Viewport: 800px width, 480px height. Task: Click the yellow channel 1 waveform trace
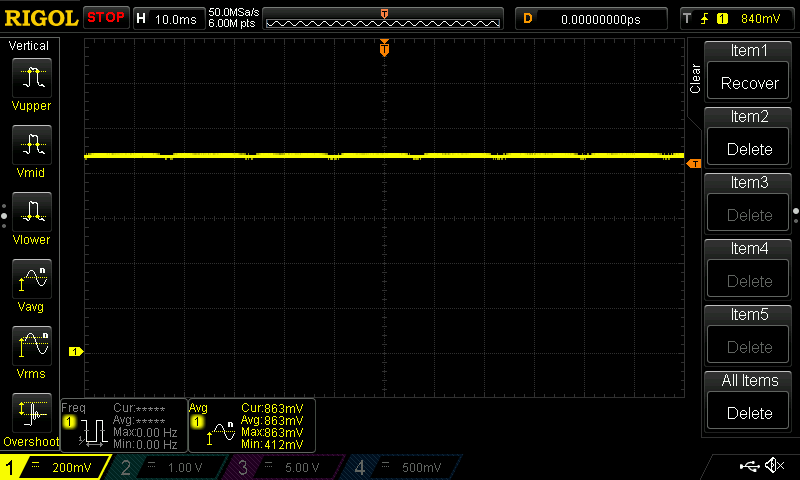pos(384,156)
